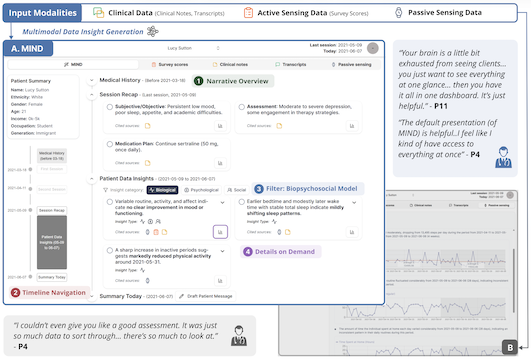Click the highlighted chart icon on the Variable routine card
The height and width of the screenshot is (360, 531).
click(220, 232)
